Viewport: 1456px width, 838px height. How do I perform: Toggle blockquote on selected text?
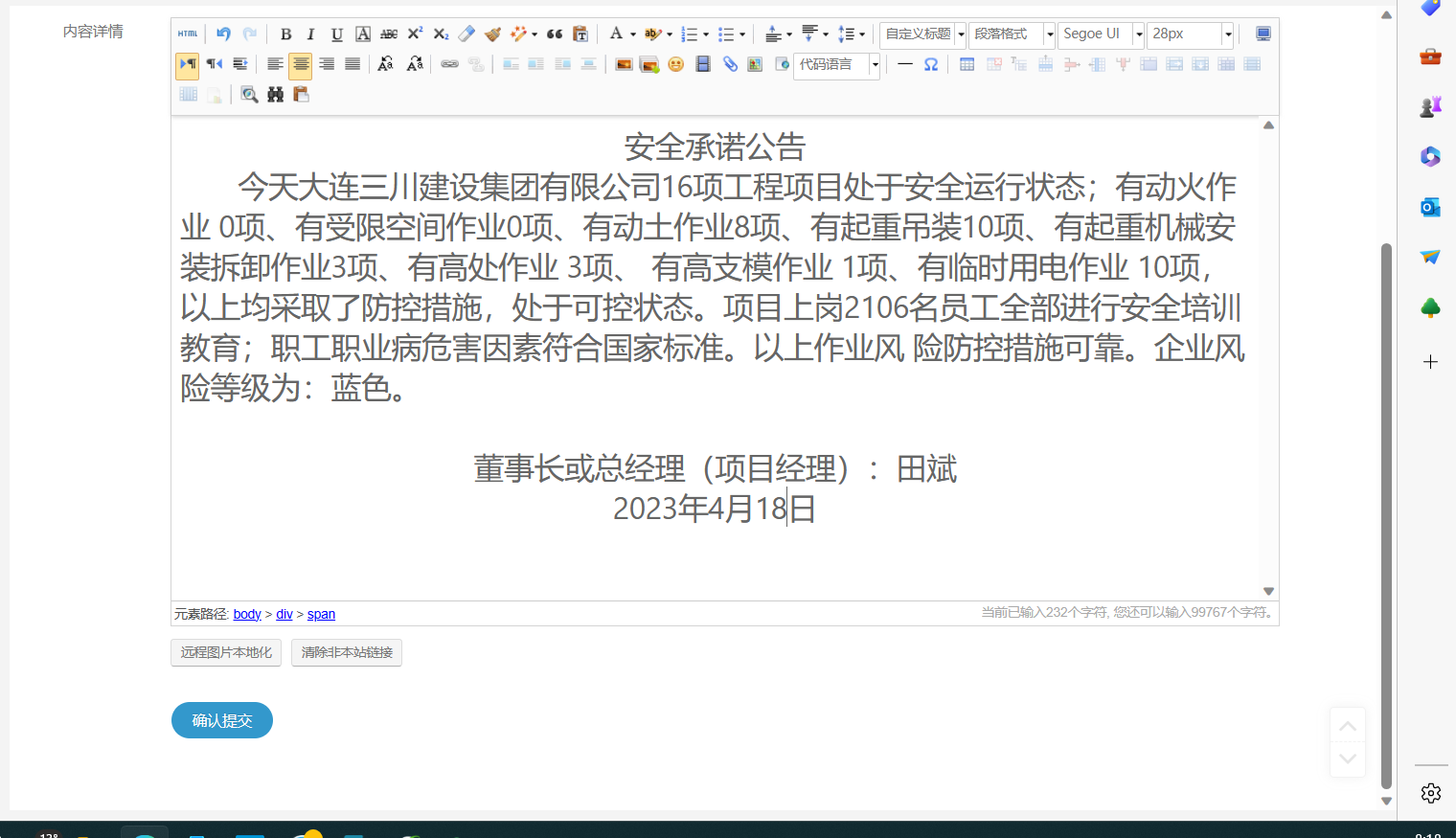pos(555,34)
